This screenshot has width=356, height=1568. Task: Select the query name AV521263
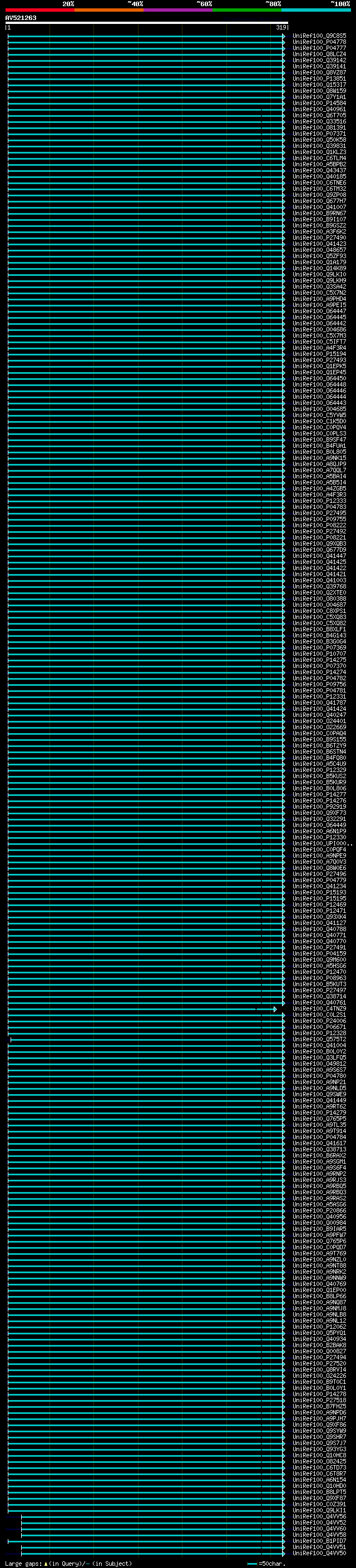[21, 18]
